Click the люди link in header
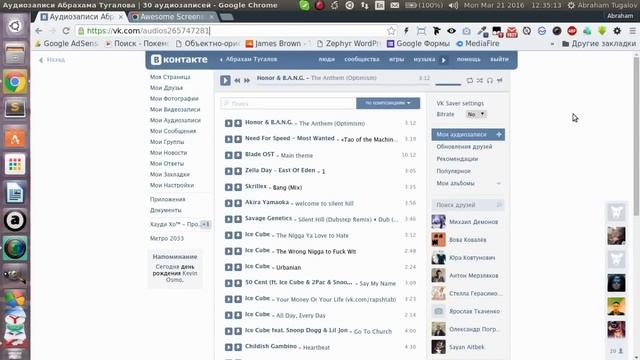Image resolution: width=640 pixels, height=360 pixels. [x=327, y=59]
